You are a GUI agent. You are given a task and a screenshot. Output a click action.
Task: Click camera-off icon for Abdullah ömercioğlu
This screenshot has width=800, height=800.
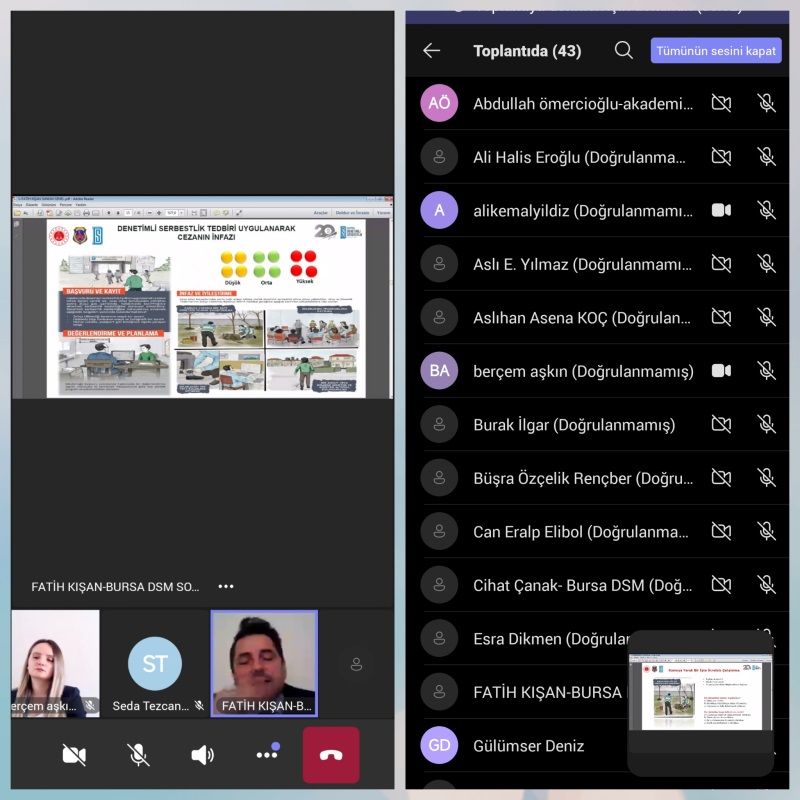[721, 103]
